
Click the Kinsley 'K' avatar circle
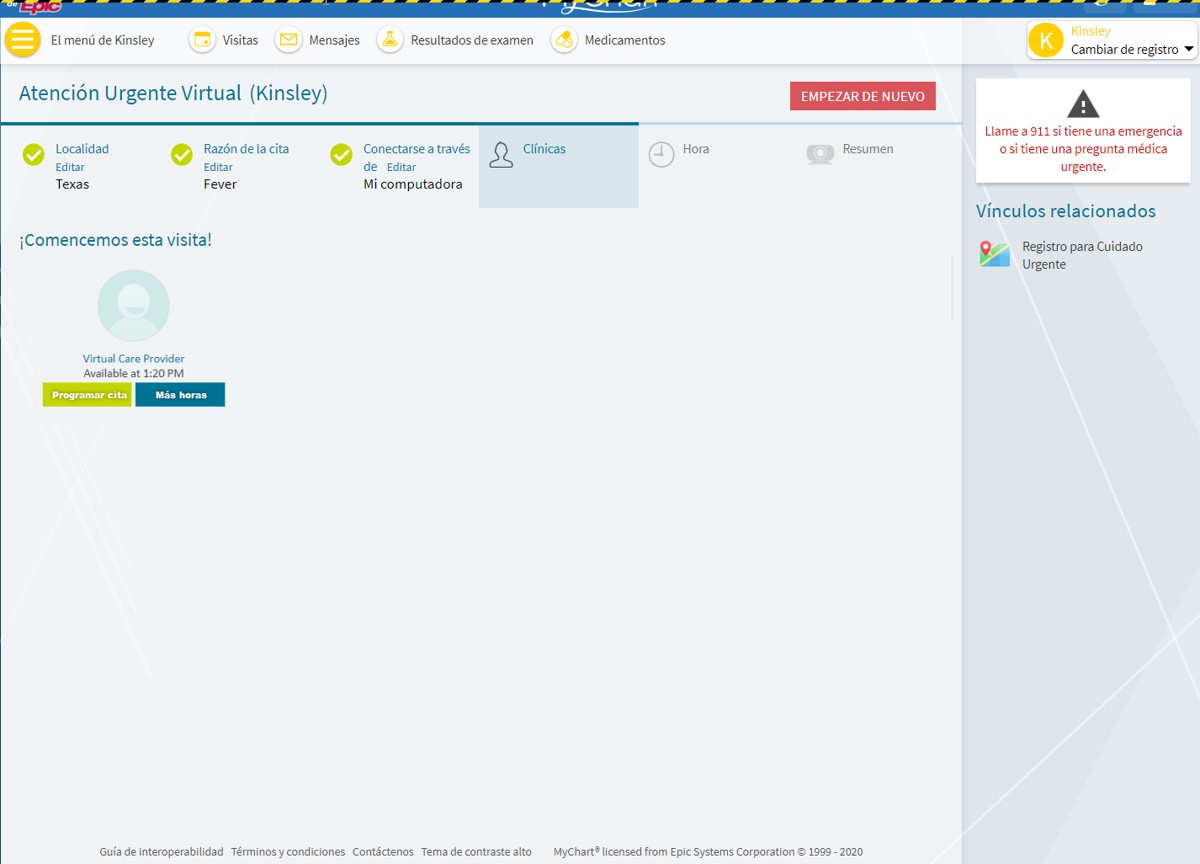[1046, 40]
